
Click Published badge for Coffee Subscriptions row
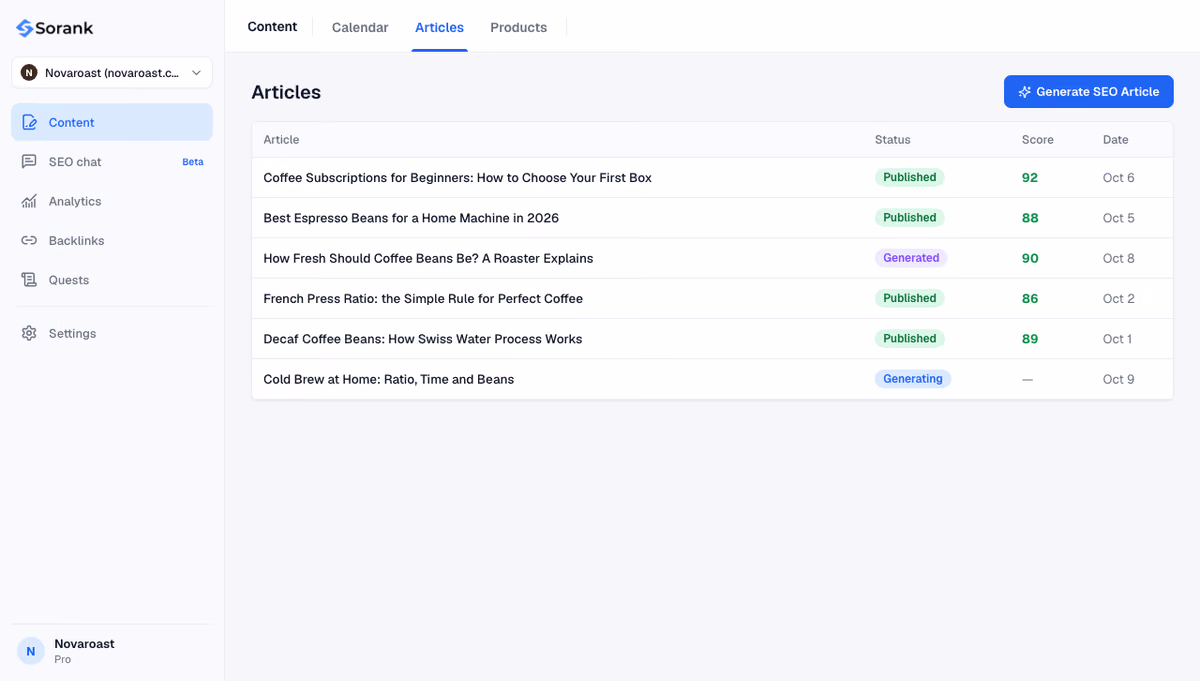910,177
